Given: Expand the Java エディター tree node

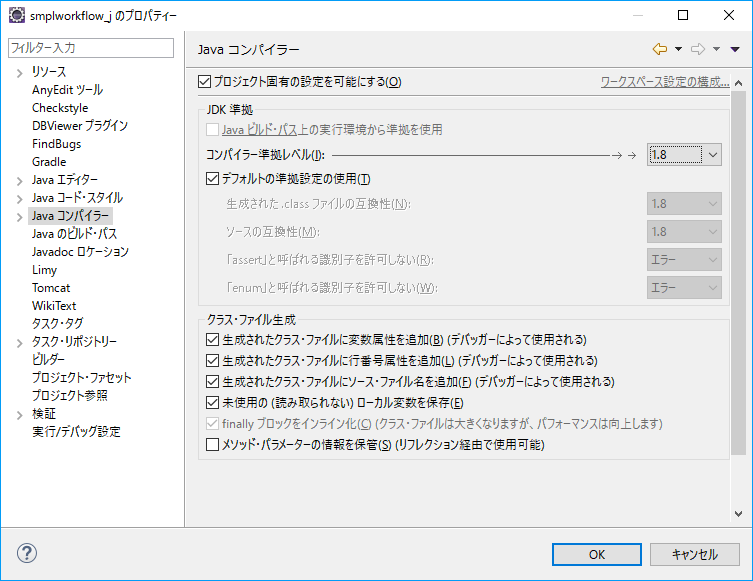Looking at the screenshot, I should coord(20,181).
